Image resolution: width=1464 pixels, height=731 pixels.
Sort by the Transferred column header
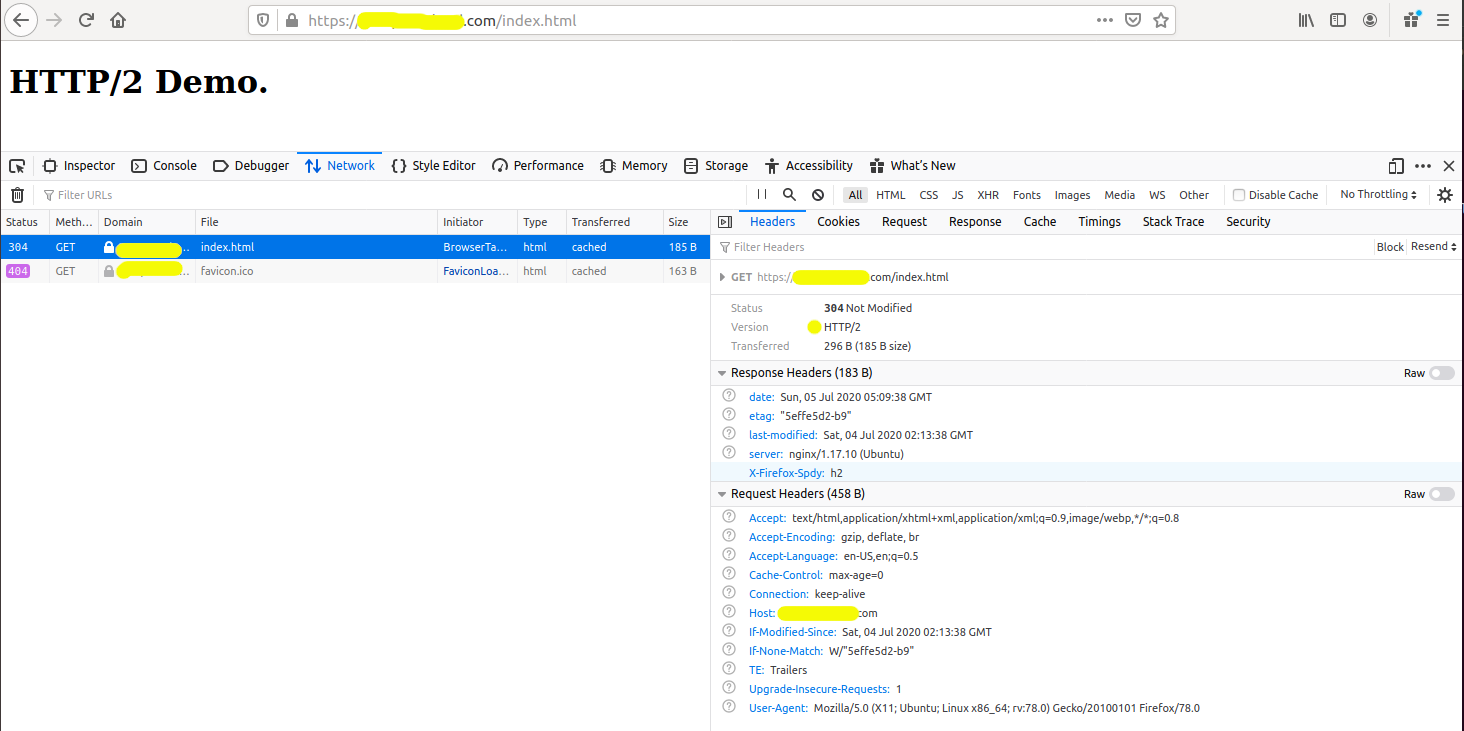click(x=614, y=222)
